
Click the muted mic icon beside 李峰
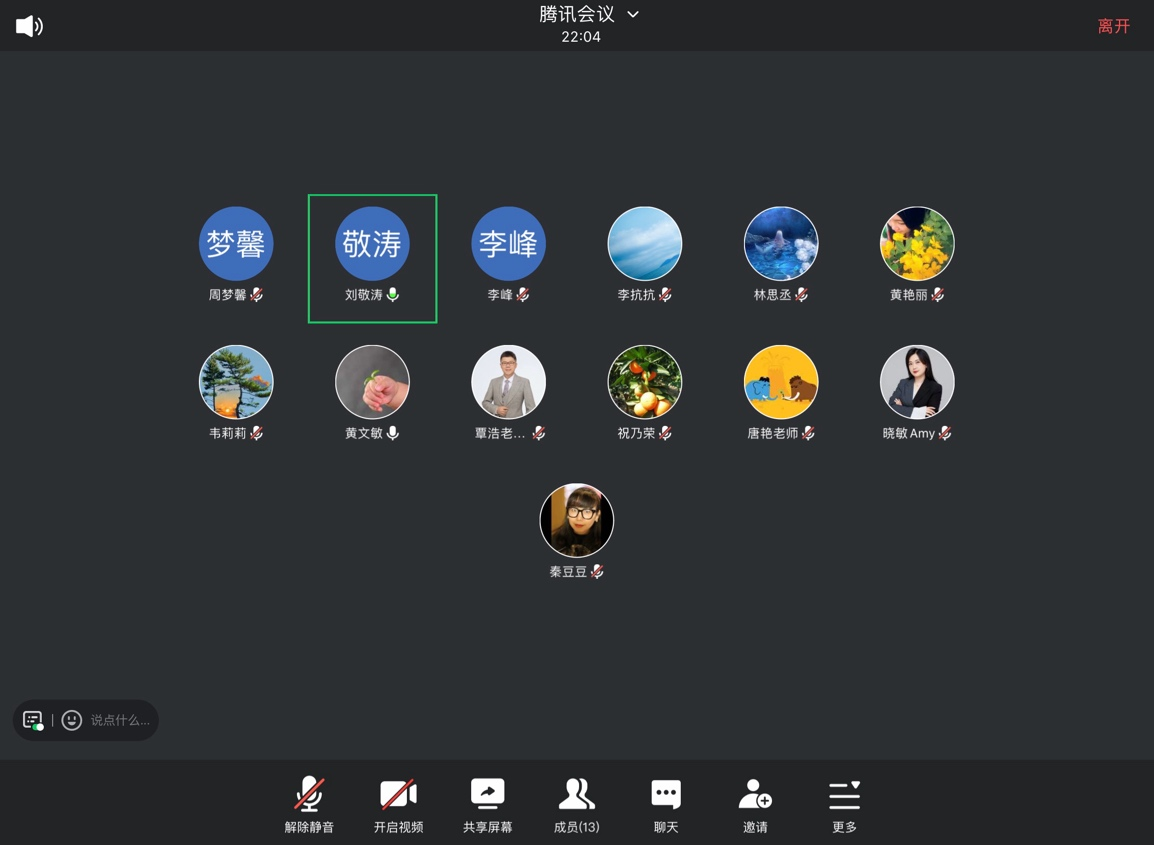523,295
